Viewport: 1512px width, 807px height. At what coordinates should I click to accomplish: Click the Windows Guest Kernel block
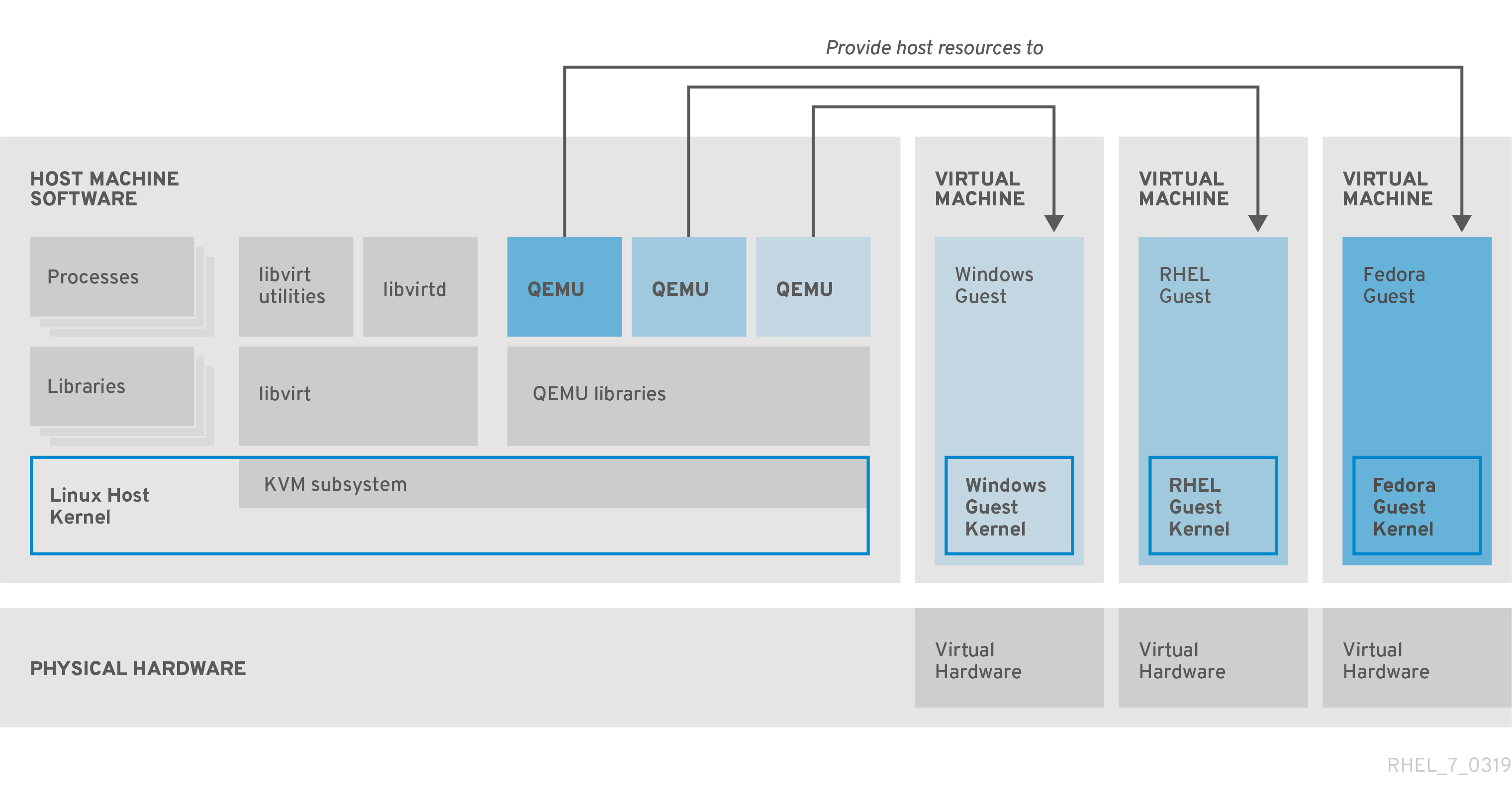pyautogui.click(x=990, y=510)
